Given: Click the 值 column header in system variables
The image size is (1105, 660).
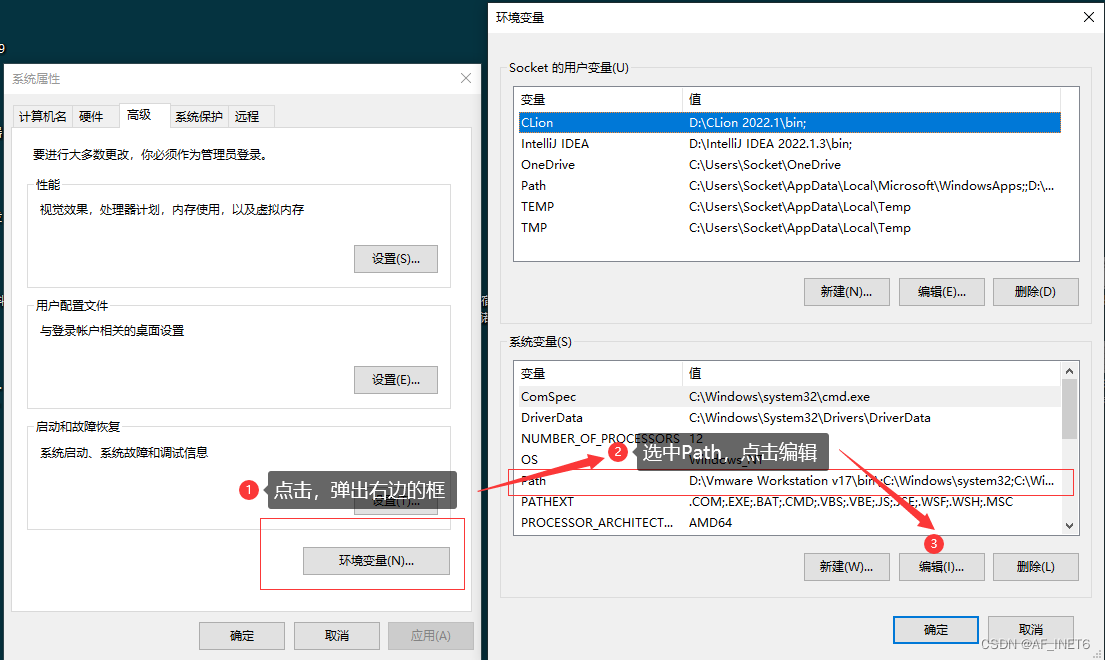Looking at the screenshot, I should point(872,373).
